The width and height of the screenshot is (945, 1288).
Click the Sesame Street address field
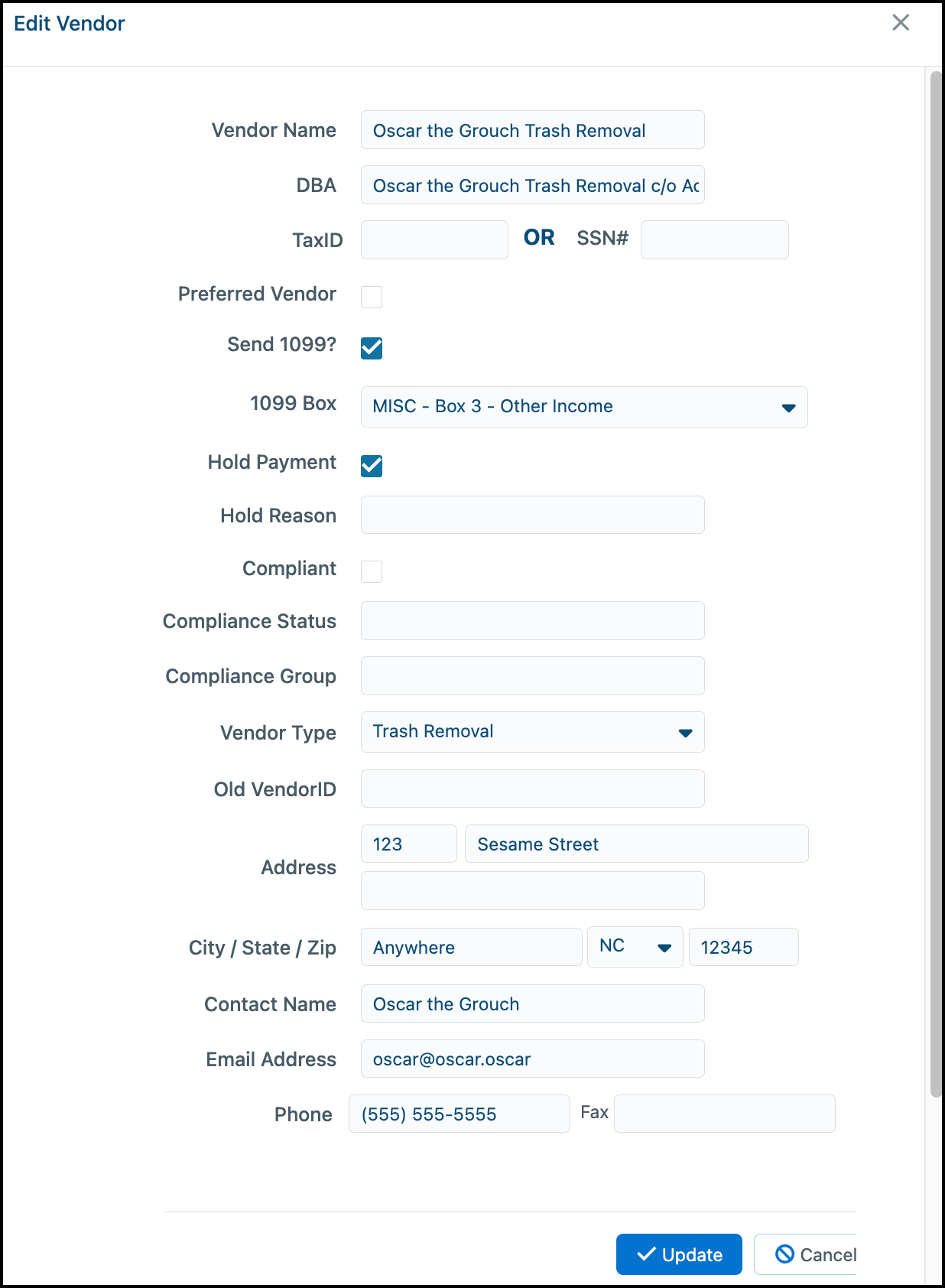click(637, 844)
